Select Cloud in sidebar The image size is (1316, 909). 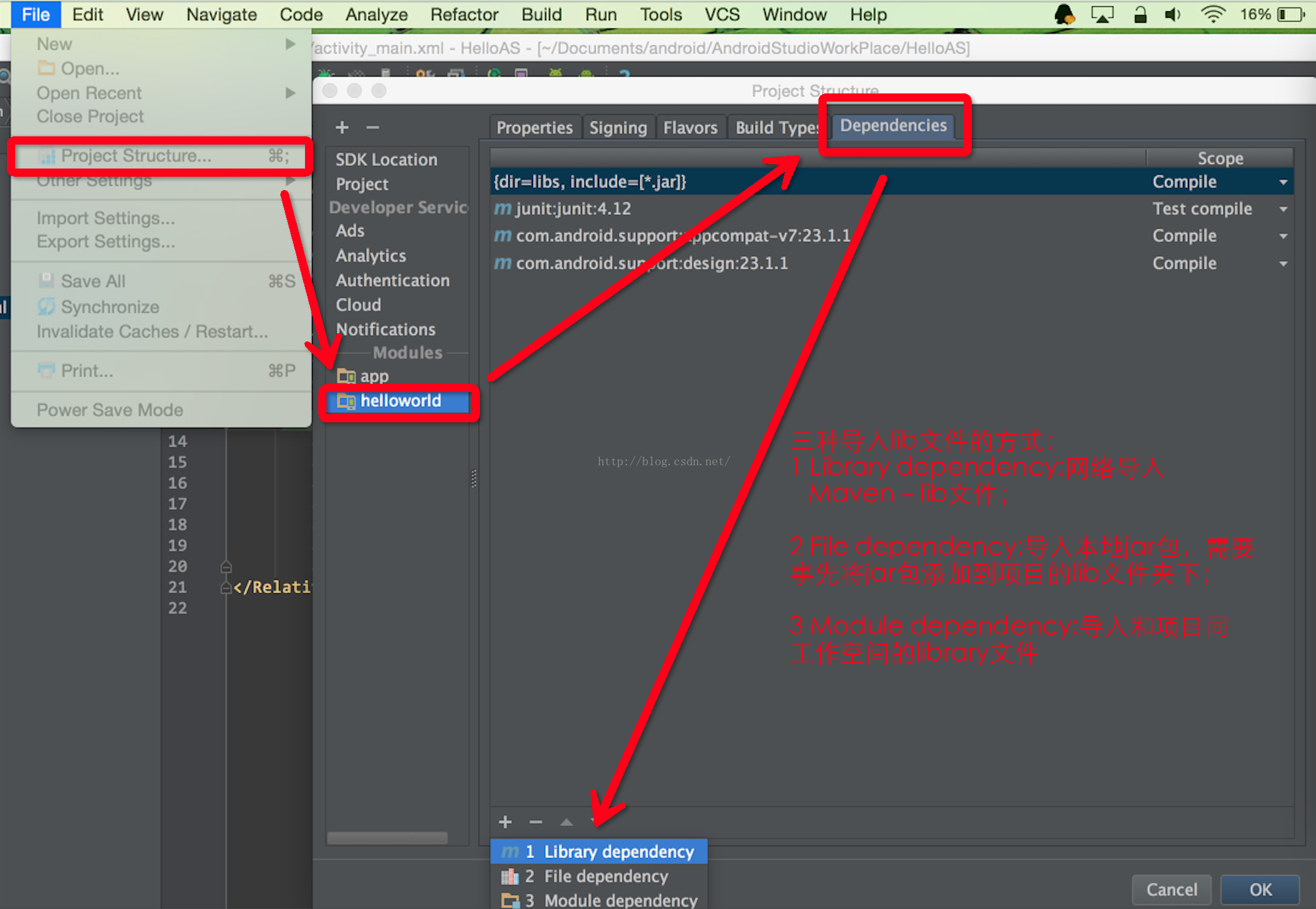coord(358,305)
